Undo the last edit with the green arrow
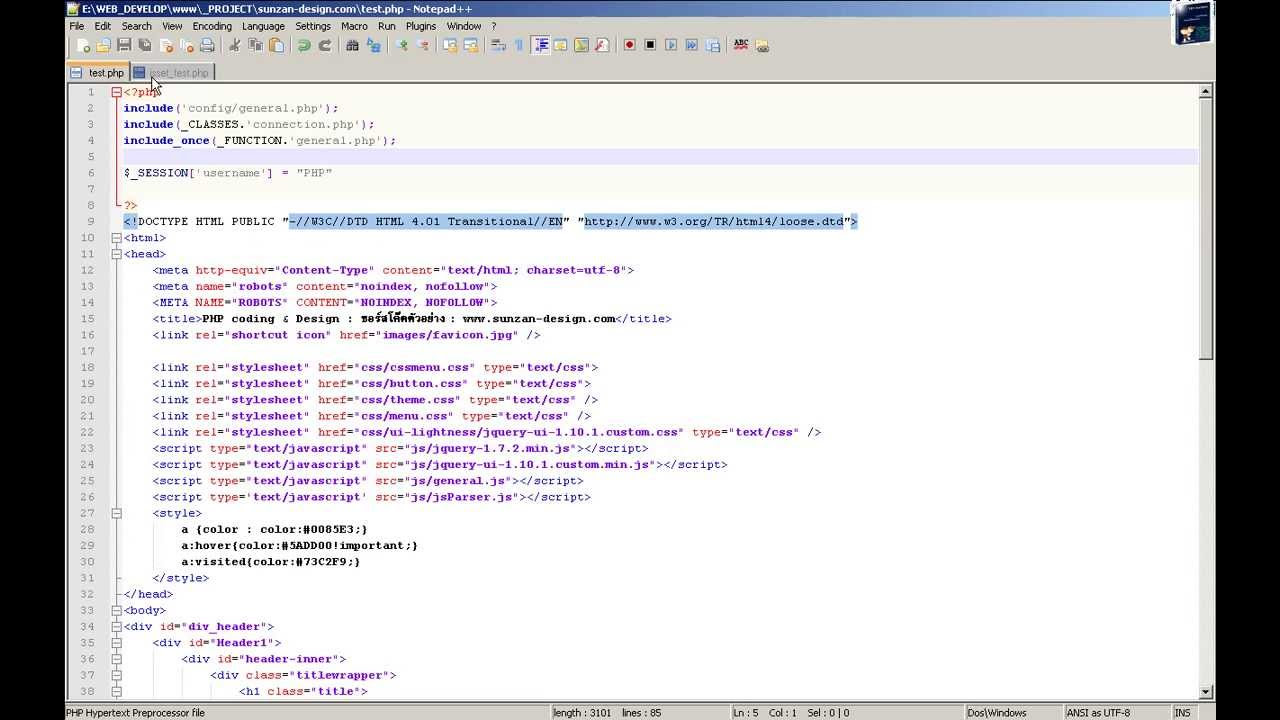Viewport: 1280px width, 720px height. click(303, 45)
